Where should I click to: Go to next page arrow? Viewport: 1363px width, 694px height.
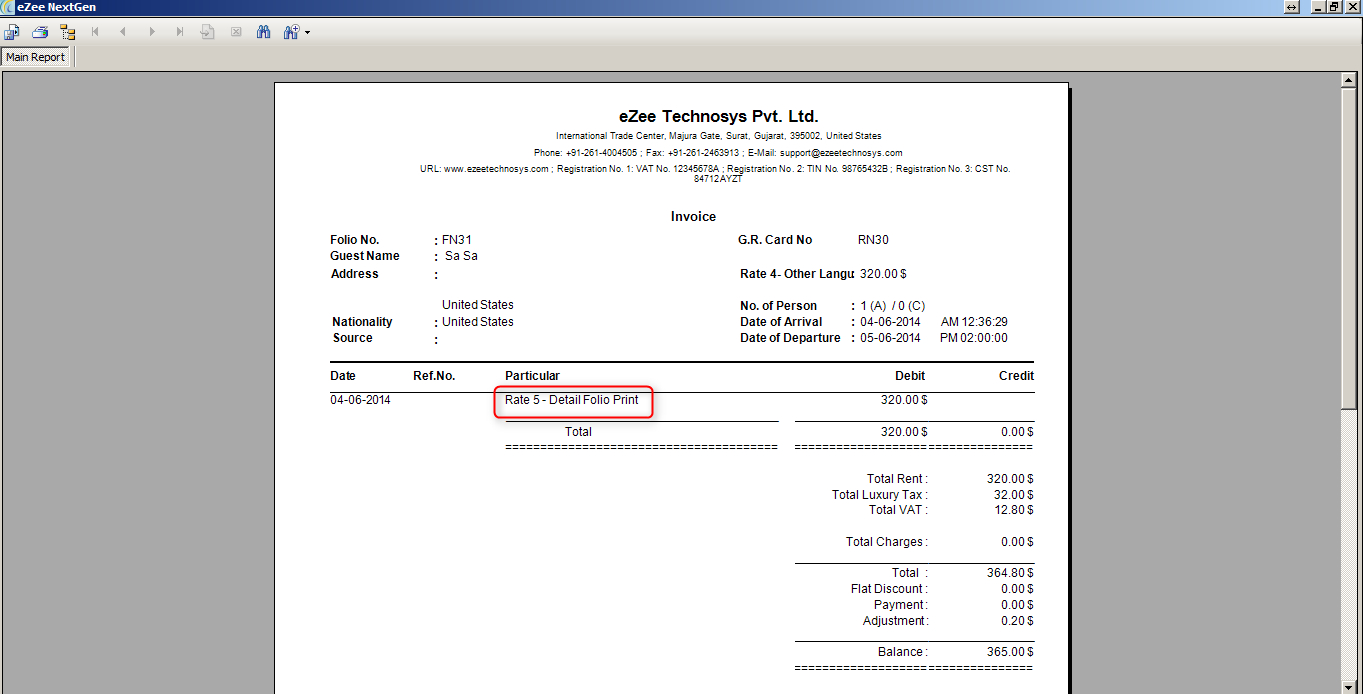click(152, 32)
